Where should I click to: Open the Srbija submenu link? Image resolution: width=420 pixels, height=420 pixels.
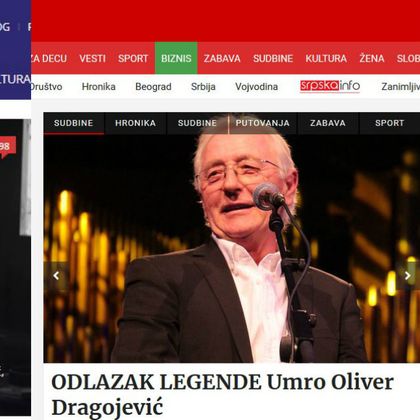click(203, 87)
